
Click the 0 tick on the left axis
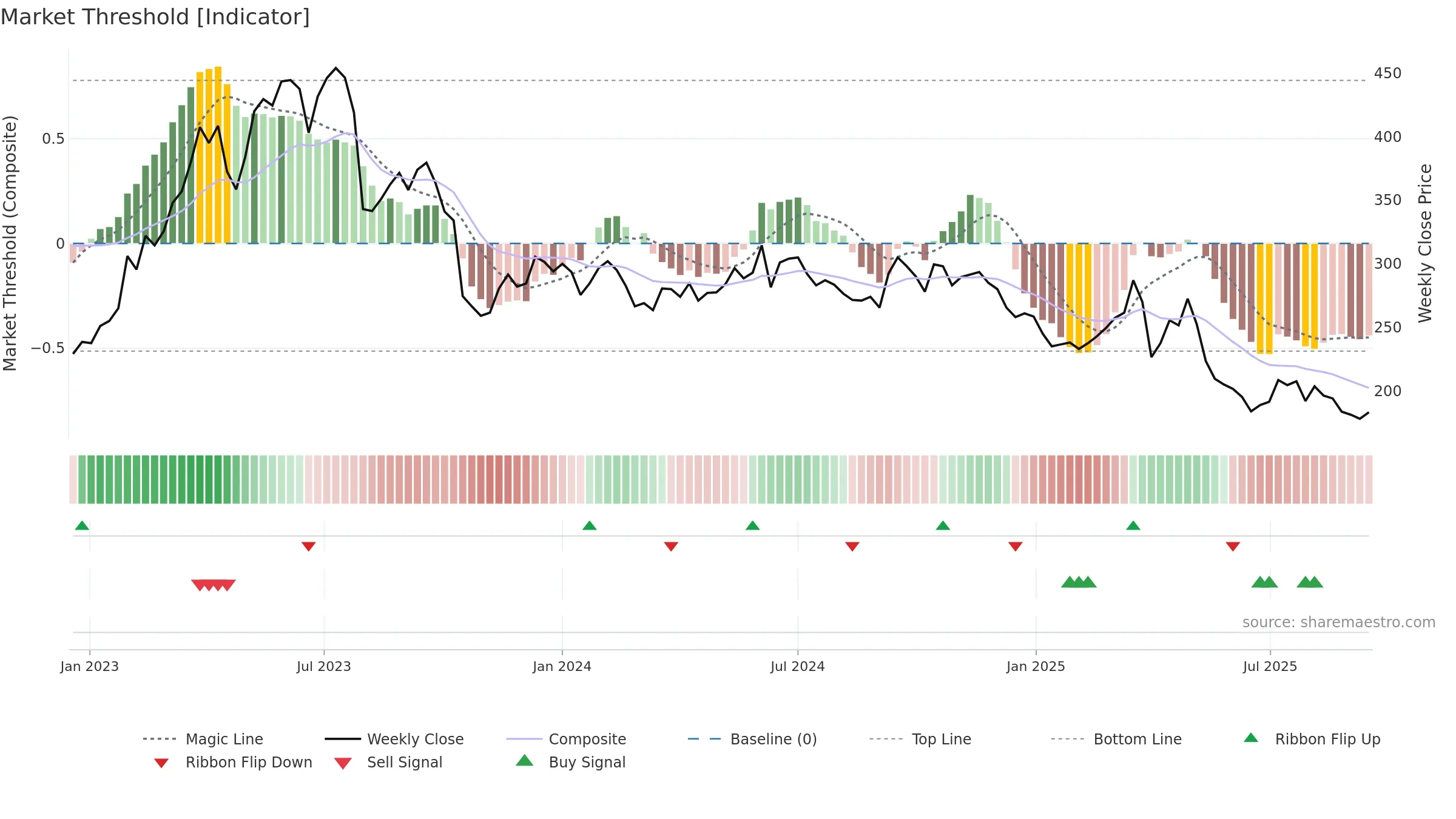tap(60, 244)
